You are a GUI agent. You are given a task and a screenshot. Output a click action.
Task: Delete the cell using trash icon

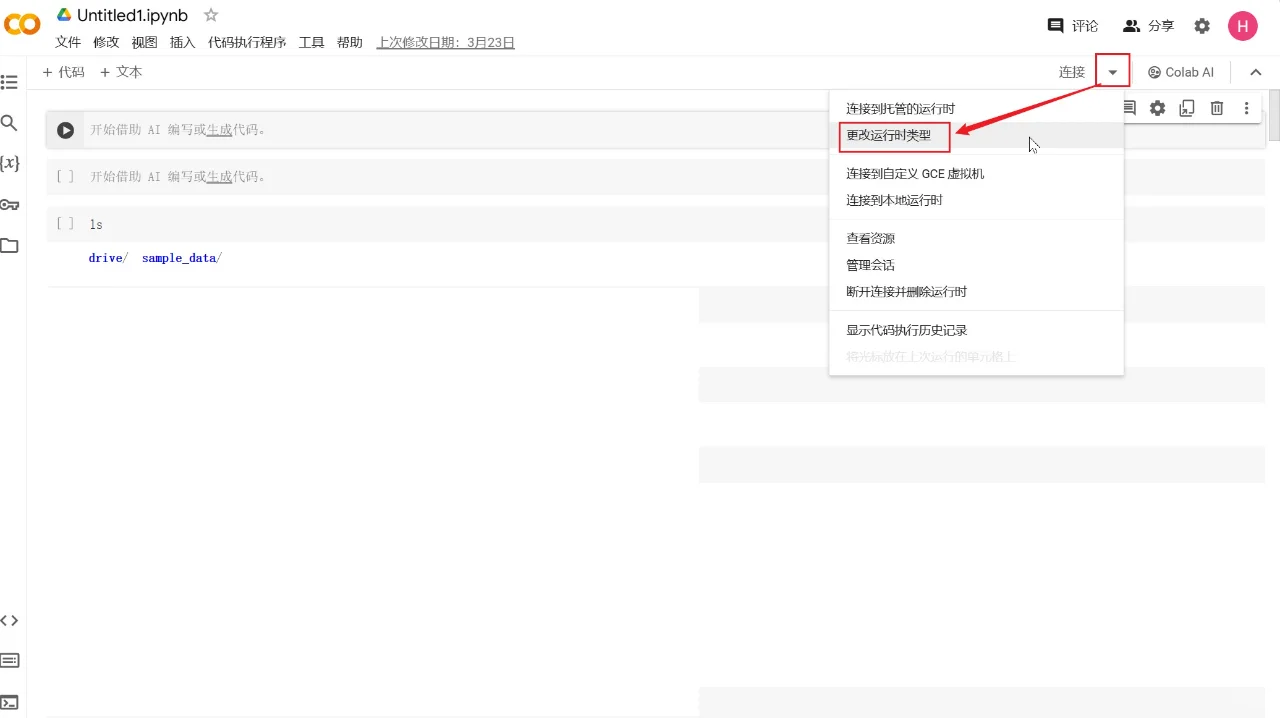1217,108
